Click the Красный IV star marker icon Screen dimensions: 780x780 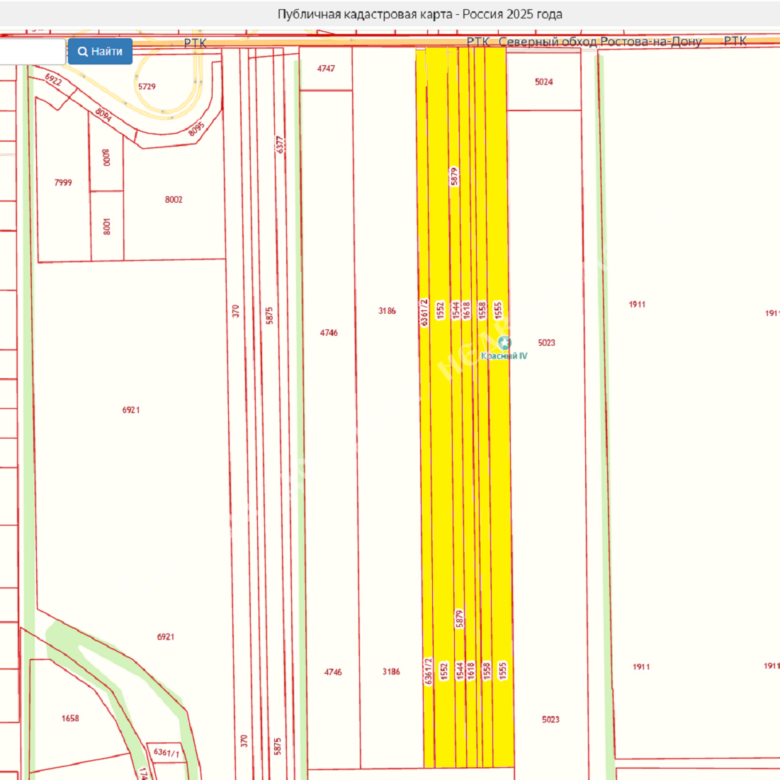(504, 342)
